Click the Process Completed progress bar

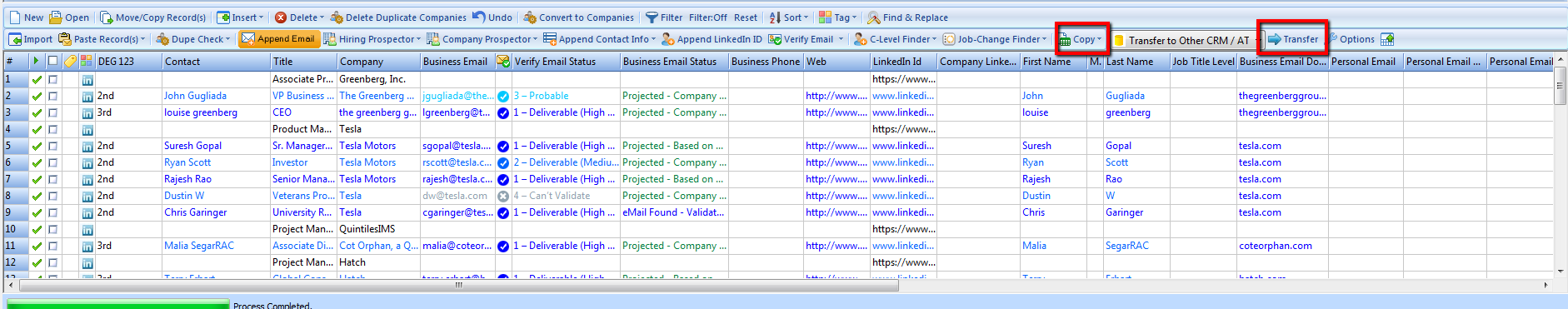pos(117,305)
